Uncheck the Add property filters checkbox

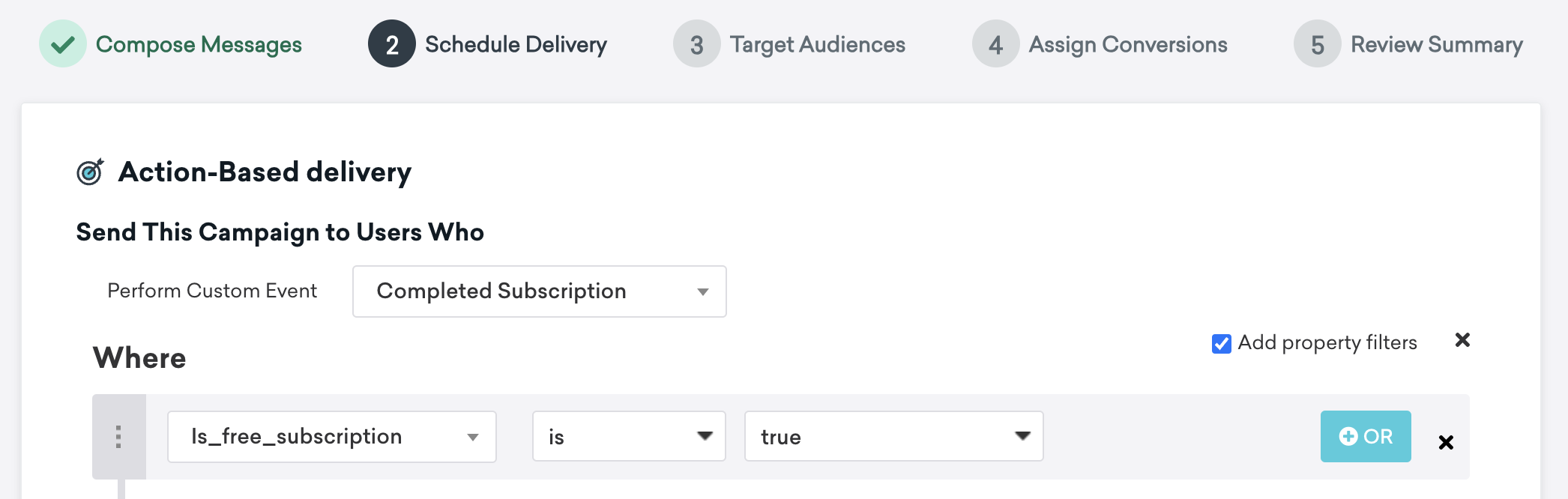click(x=1222, y=344)
